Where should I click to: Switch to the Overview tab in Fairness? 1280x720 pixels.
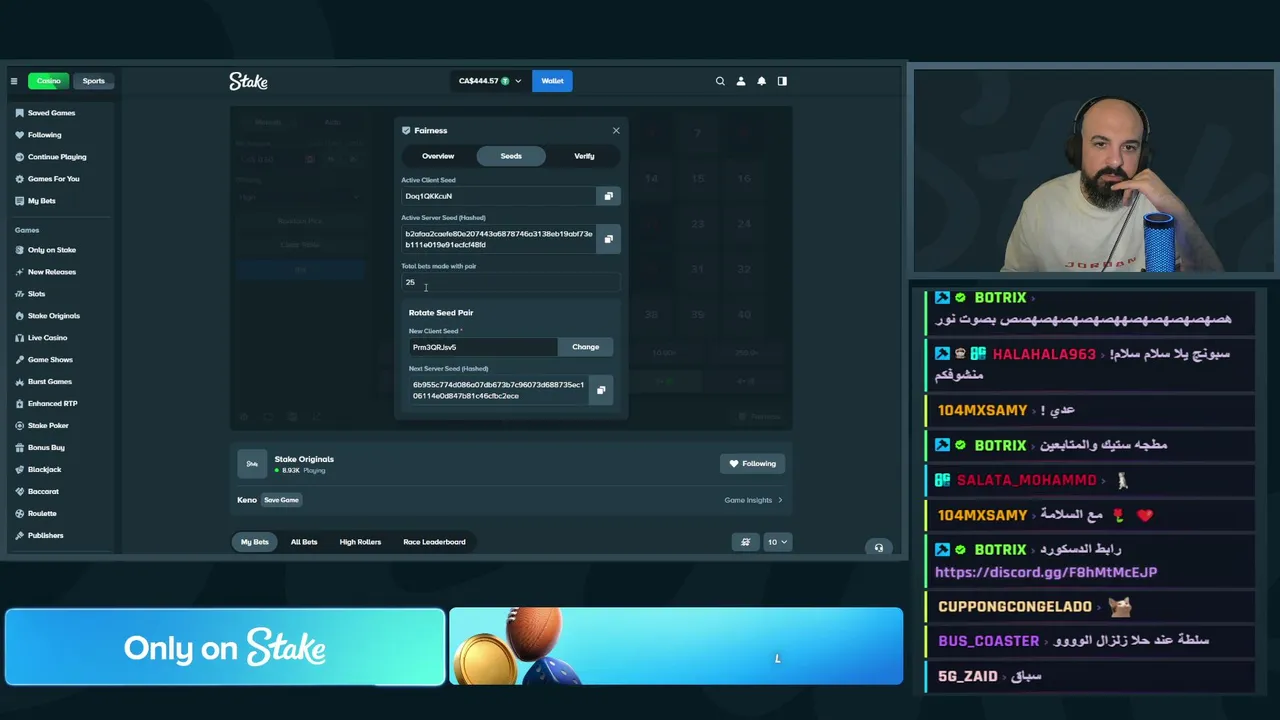[438, 156]
